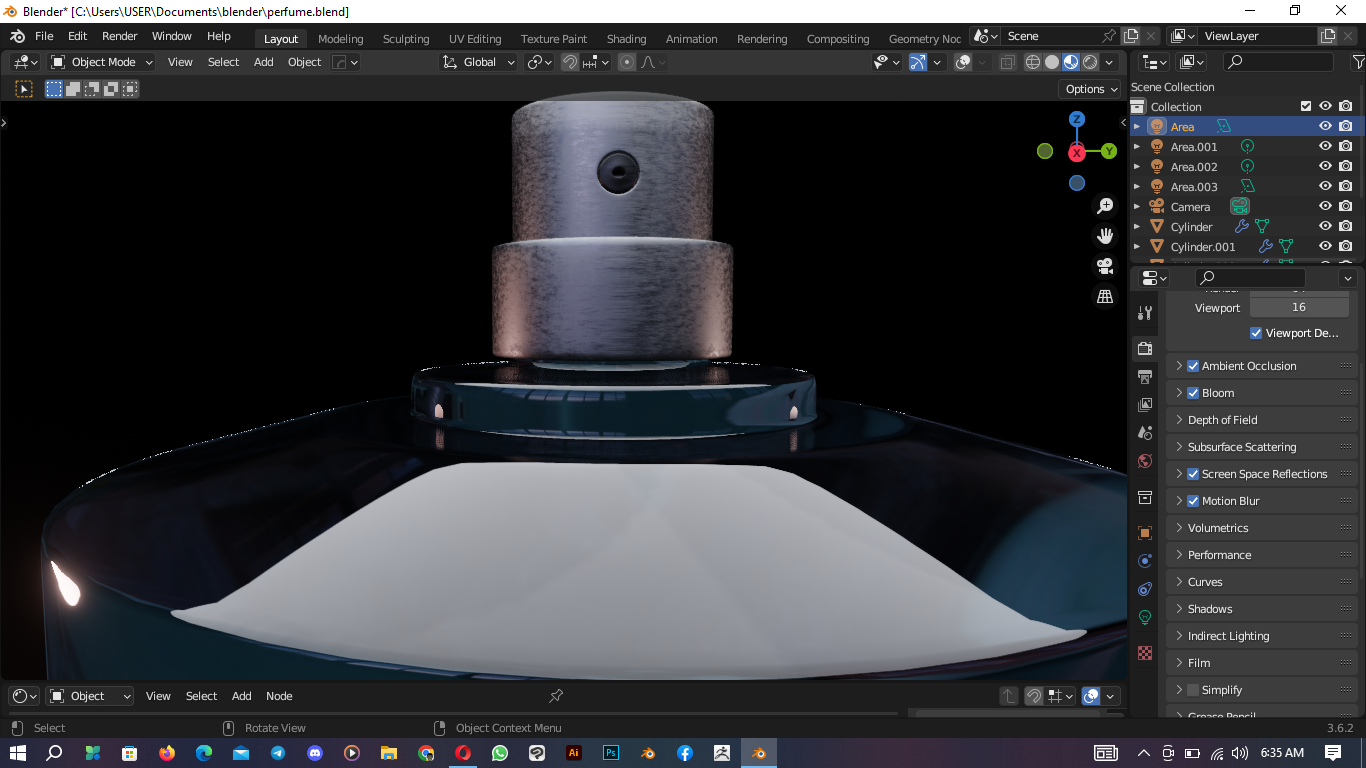
Task: Open the Object properties orange square icon
Action: [1145, 533]
